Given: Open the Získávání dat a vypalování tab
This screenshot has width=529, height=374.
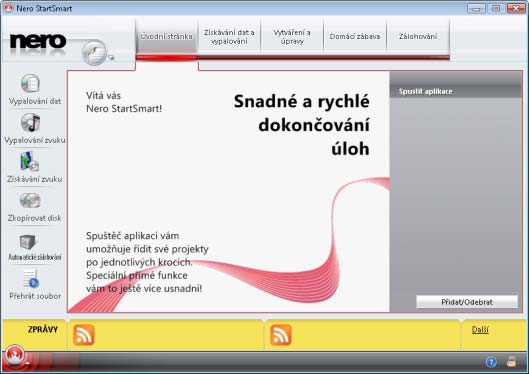Looking at the screenshot, I should (x=229, y=36).
